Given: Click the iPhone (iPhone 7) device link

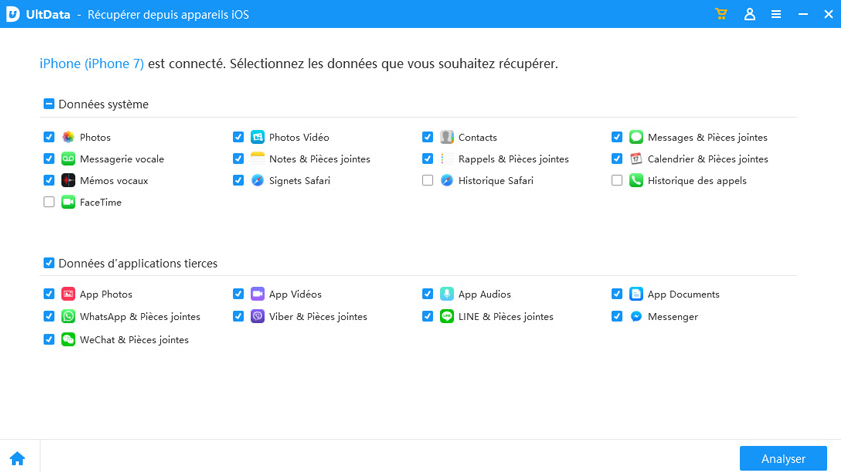Looking at the screenshot, I should point(91,63).
